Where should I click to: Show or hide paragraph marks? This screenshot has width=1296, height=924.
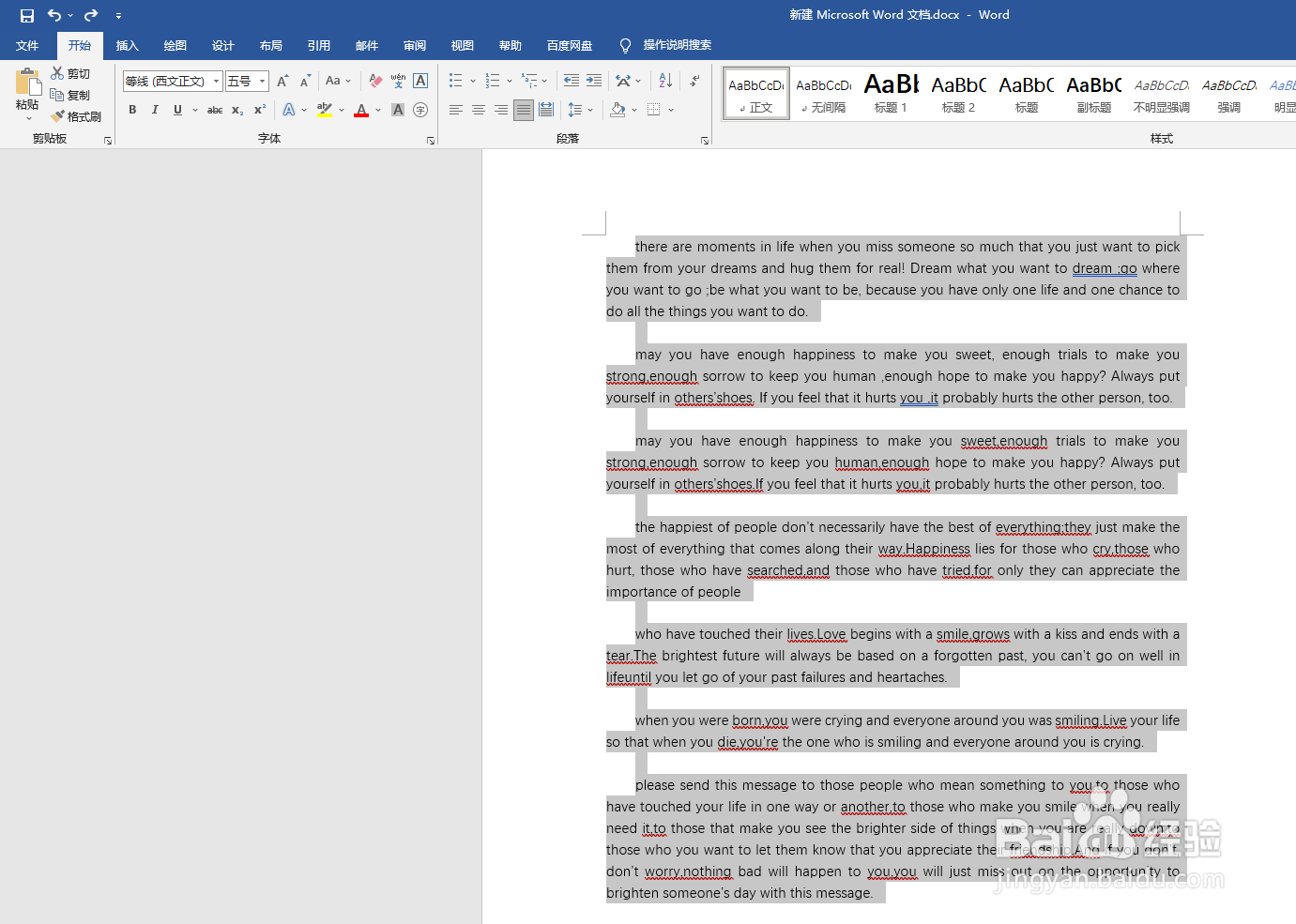point(694,81)
